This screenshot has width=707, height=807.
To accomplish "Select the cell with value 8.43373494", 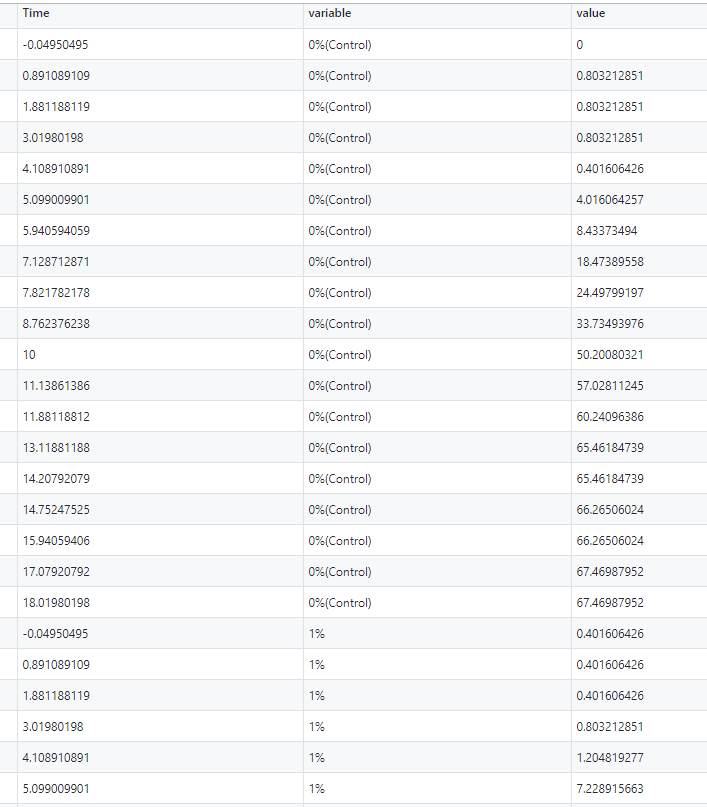I will pyautogui.click(x=606, y=231).
